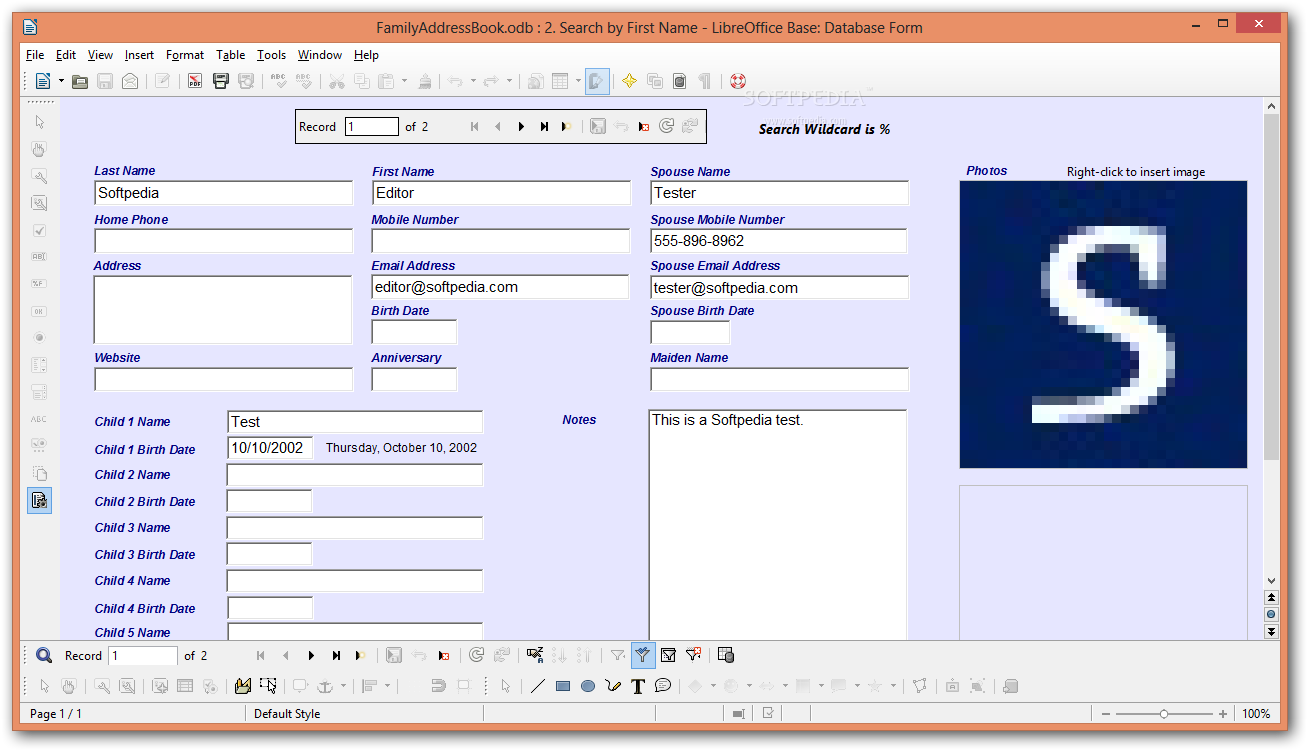1308x751 pixels.
Task: Select the Freeform Line tool
Action: click(613, 686)
